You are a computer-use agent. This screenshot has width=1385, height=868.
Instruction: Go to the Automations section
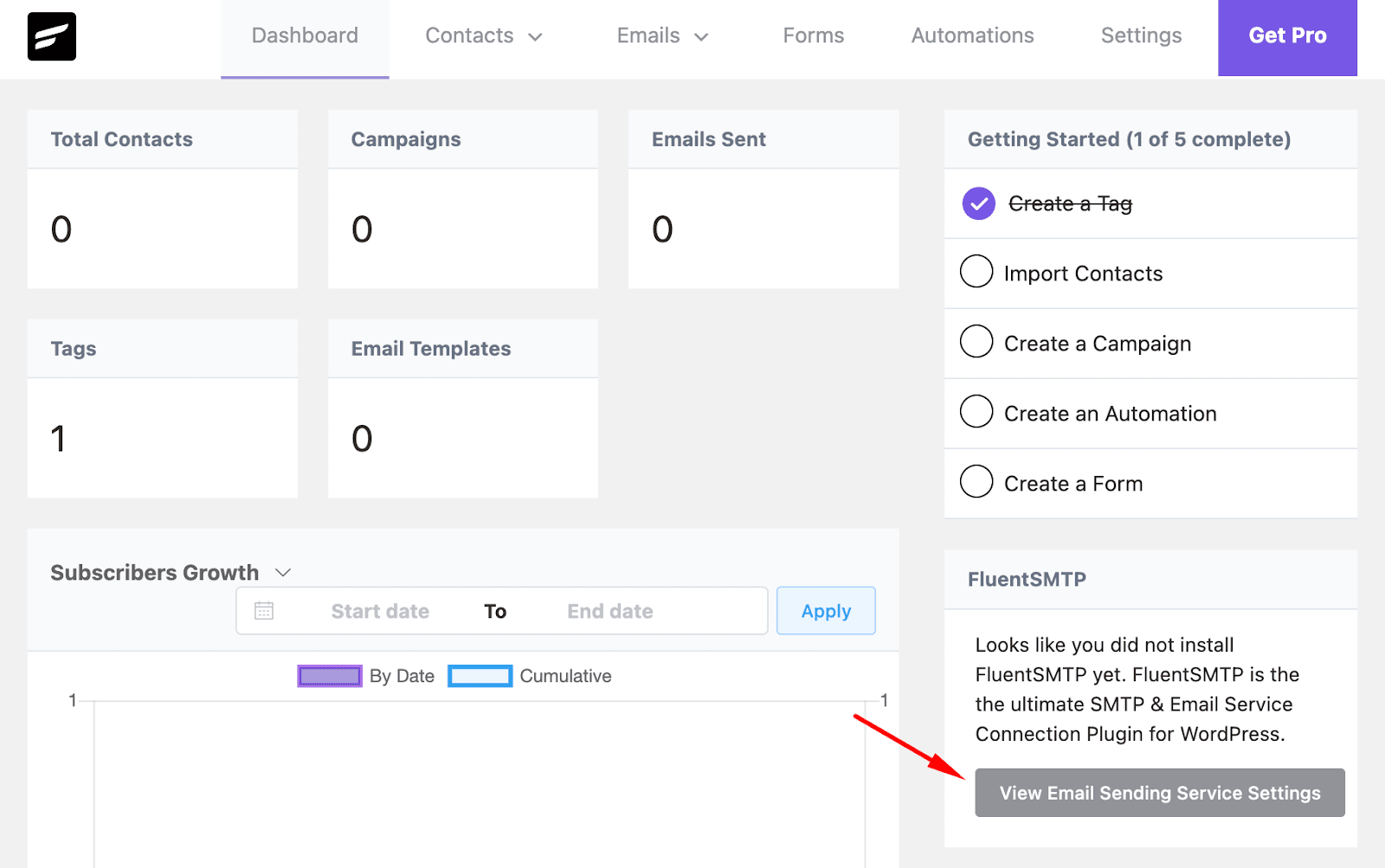click(972, 36)
